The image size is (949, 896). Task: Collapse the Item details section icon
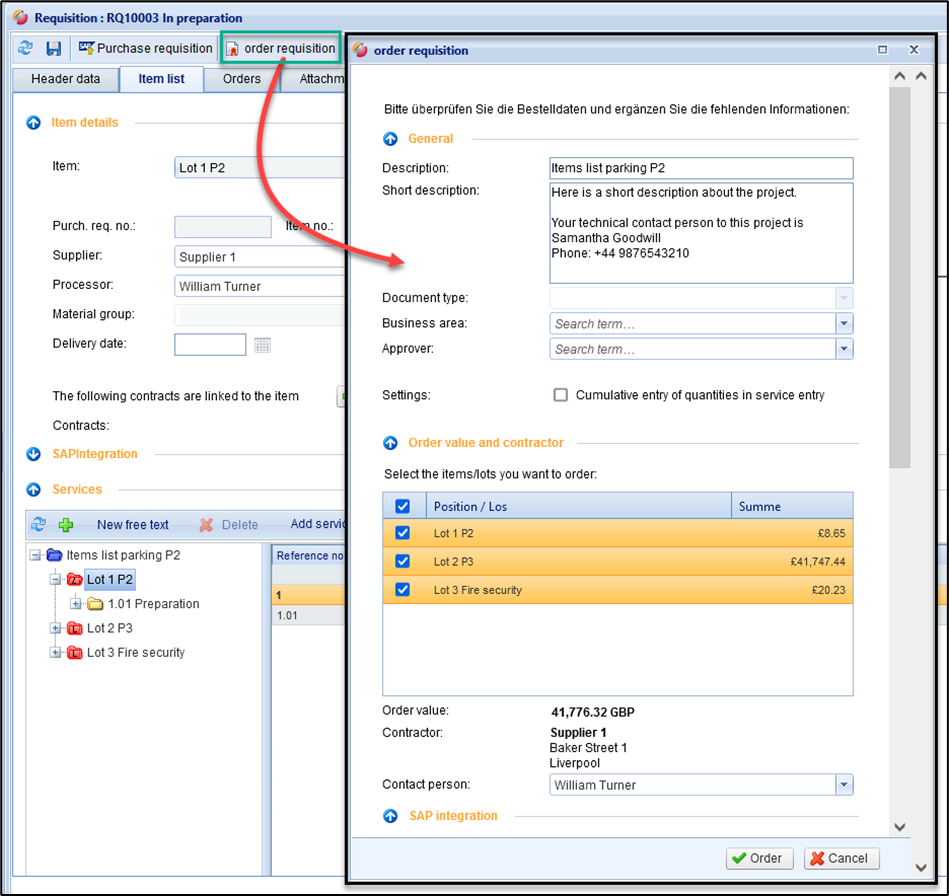[x=33, y=123]
